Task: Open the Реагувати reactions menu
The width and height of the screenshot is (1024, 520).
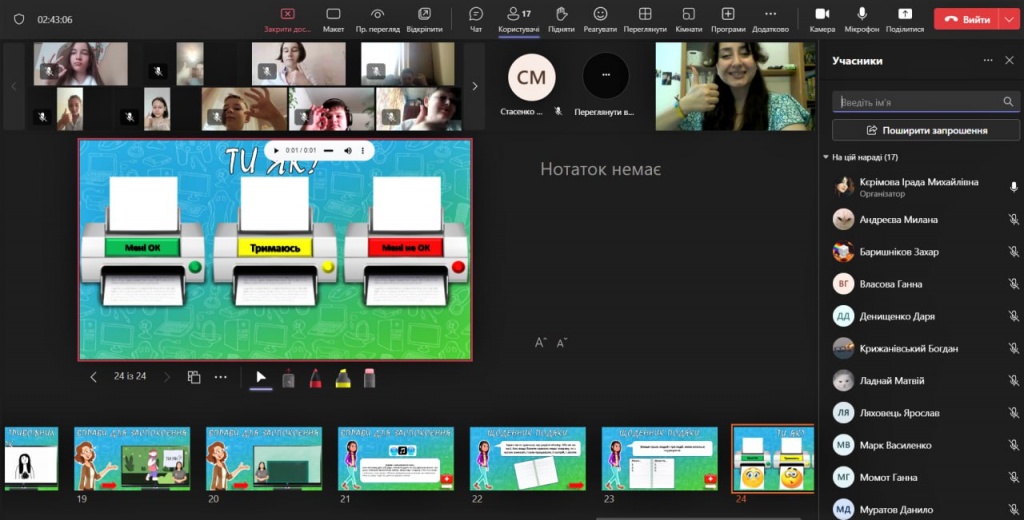Action: point(600,19)
